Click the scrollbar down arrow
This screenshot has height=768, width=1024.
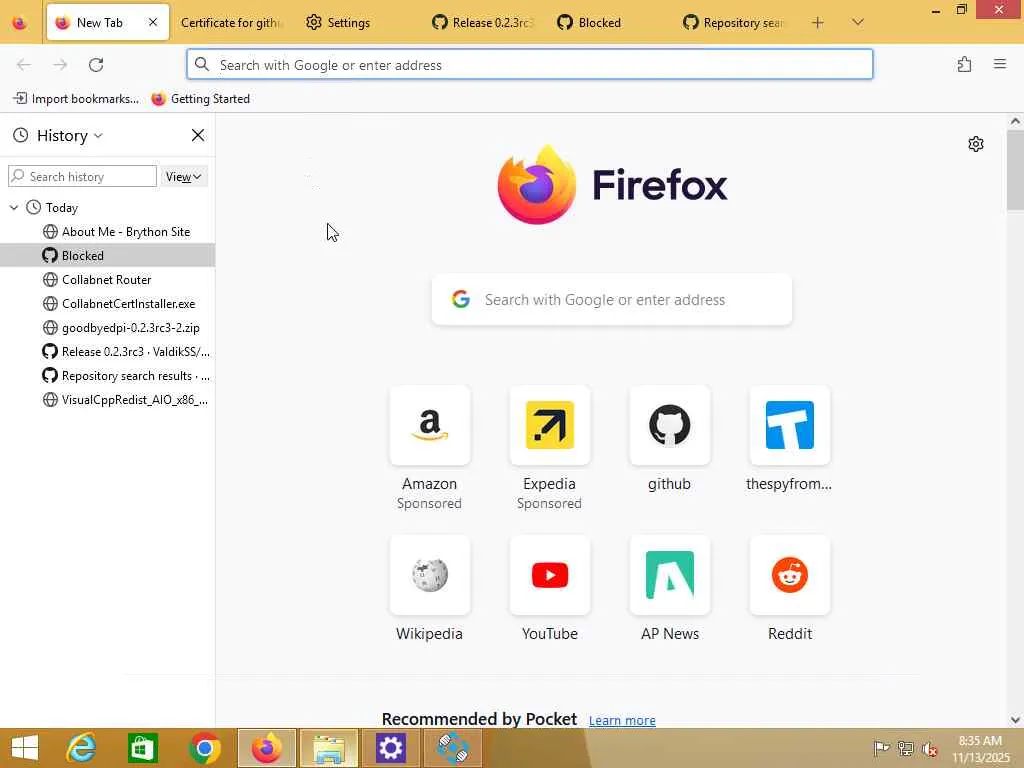pos(1015,720)
